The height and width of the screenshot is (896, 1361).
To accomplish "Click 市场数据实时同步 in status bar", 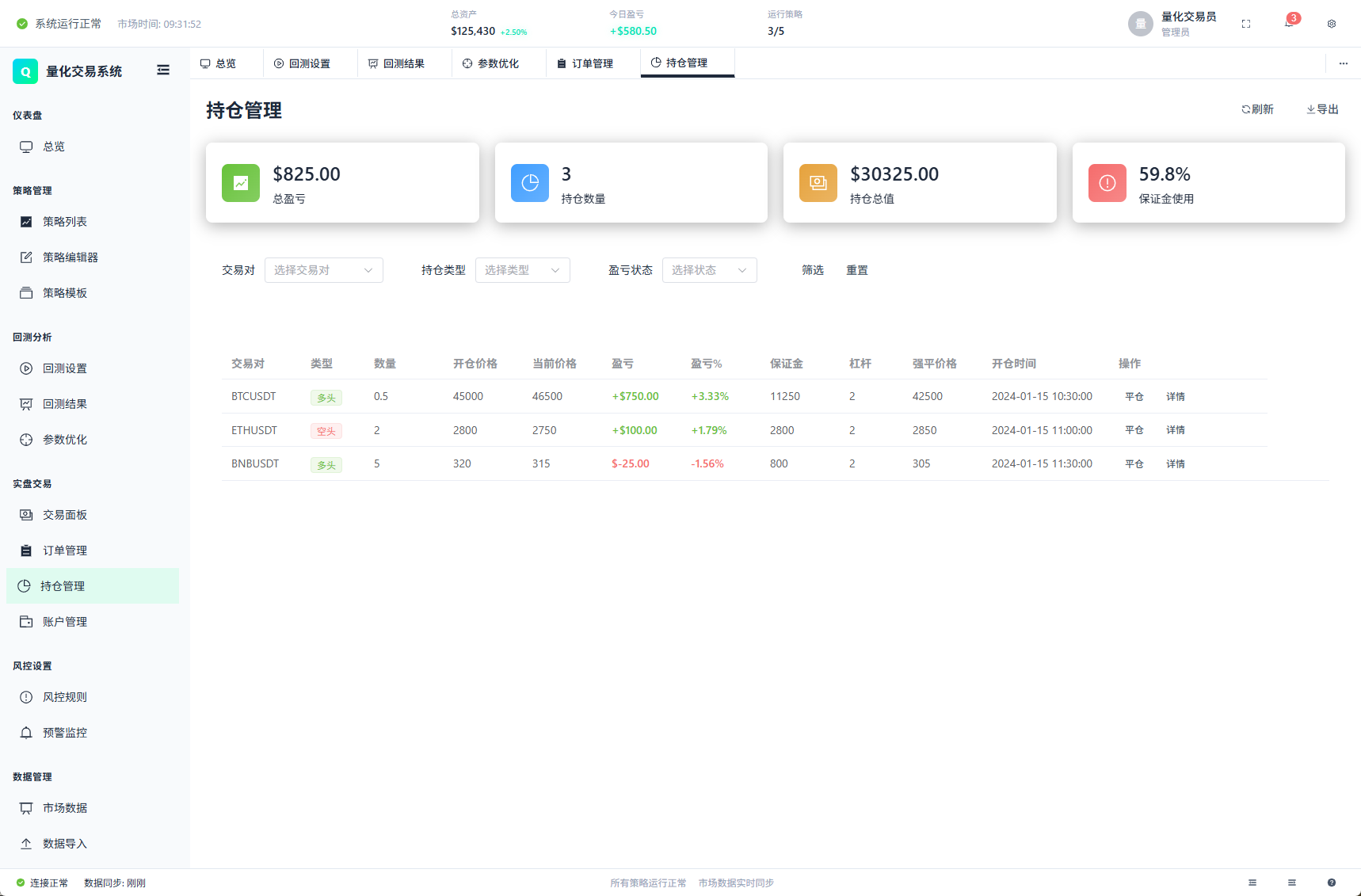I will point(736,883).
